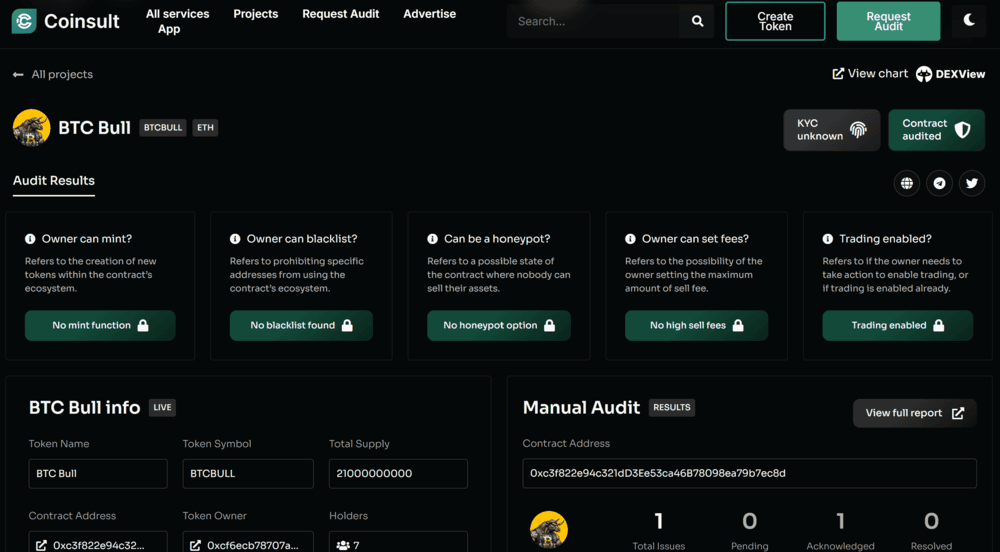Click the Create Token button
Viewport: 1000px width, 552px height.
tap(775, 21)
